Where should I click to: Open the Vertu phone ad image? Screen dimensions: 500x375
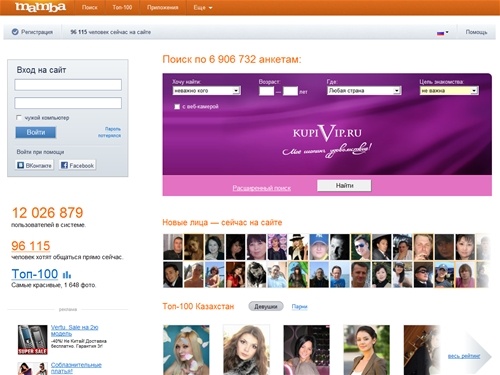pyautogui.click(x=33, y=340)
